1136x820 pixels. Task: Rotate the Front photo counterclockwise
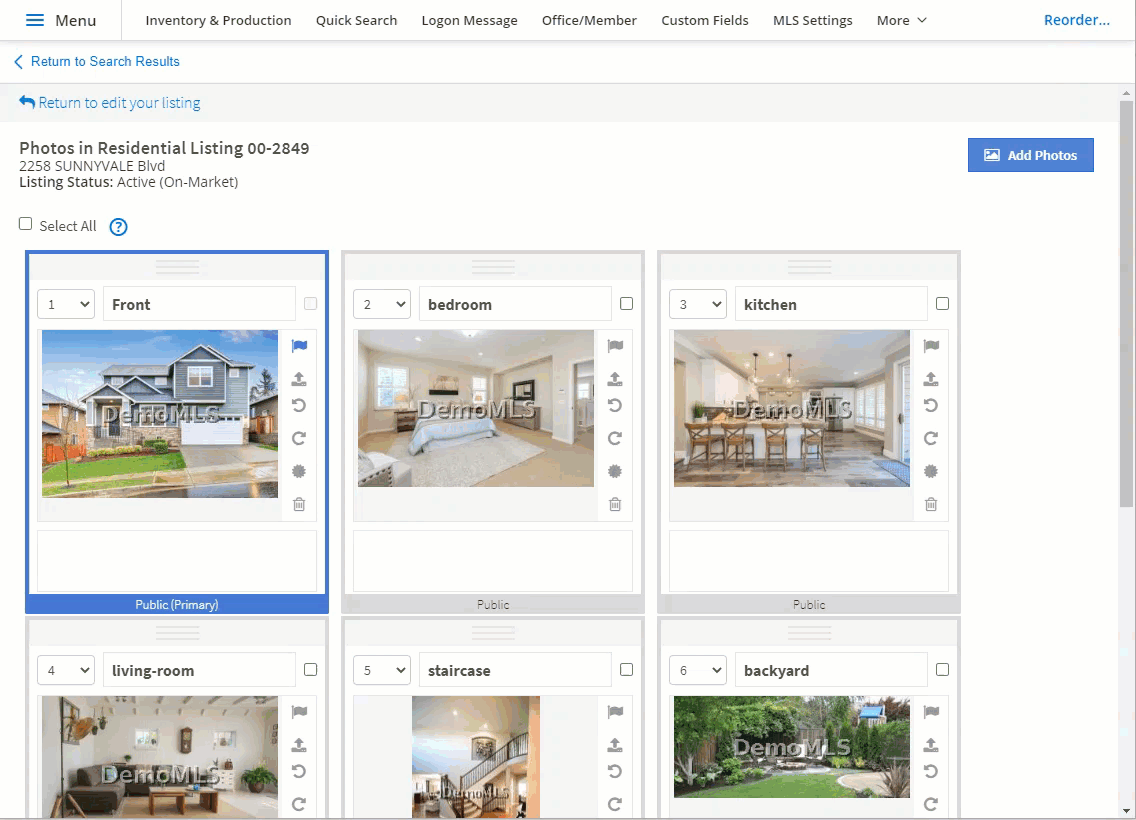point(299,406)
